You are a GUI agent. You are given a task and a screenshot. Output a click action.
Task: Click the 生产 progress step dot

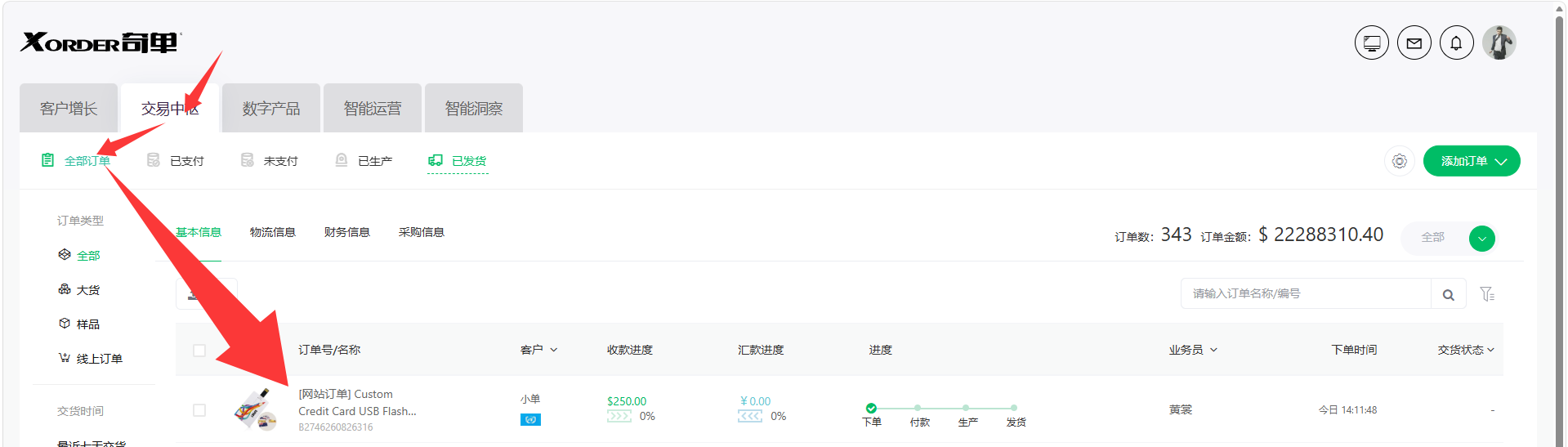coord(966,408)
